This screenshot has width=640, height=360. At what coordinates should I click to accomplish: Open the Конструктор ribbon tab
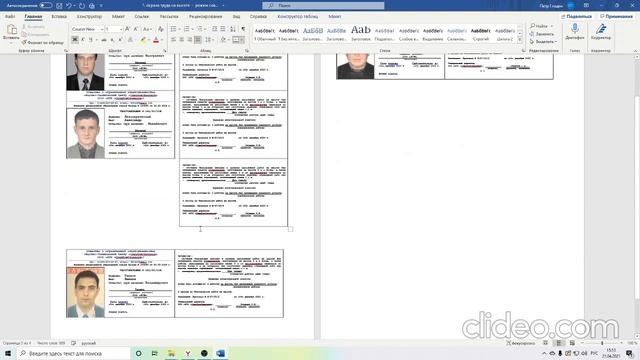point(89,17)
